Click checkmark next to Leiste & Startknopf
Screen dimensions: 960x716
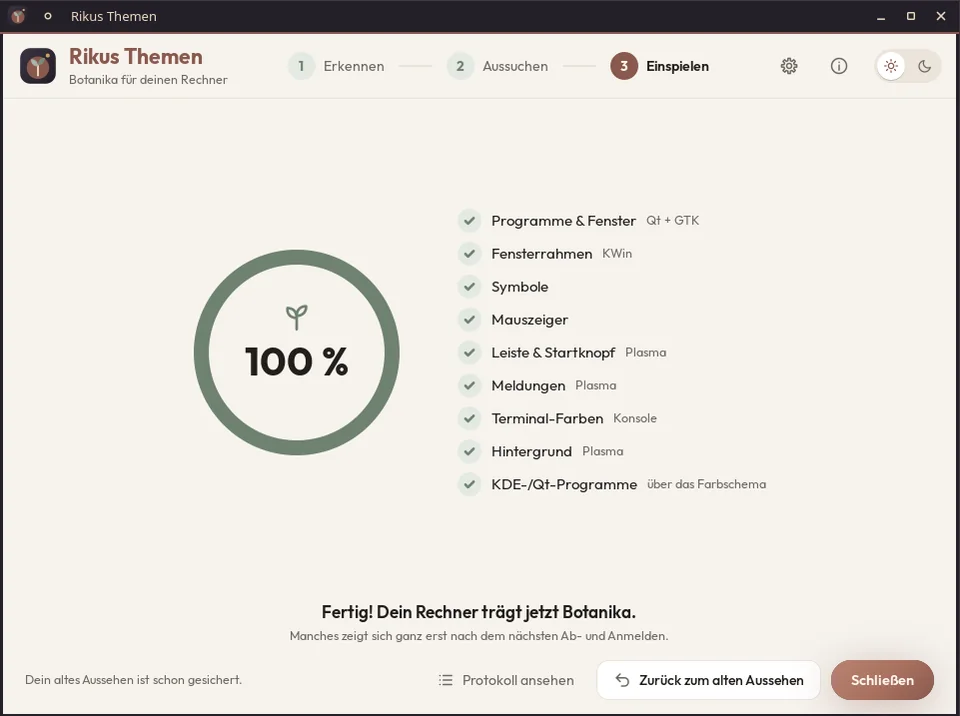pos(470,353)
